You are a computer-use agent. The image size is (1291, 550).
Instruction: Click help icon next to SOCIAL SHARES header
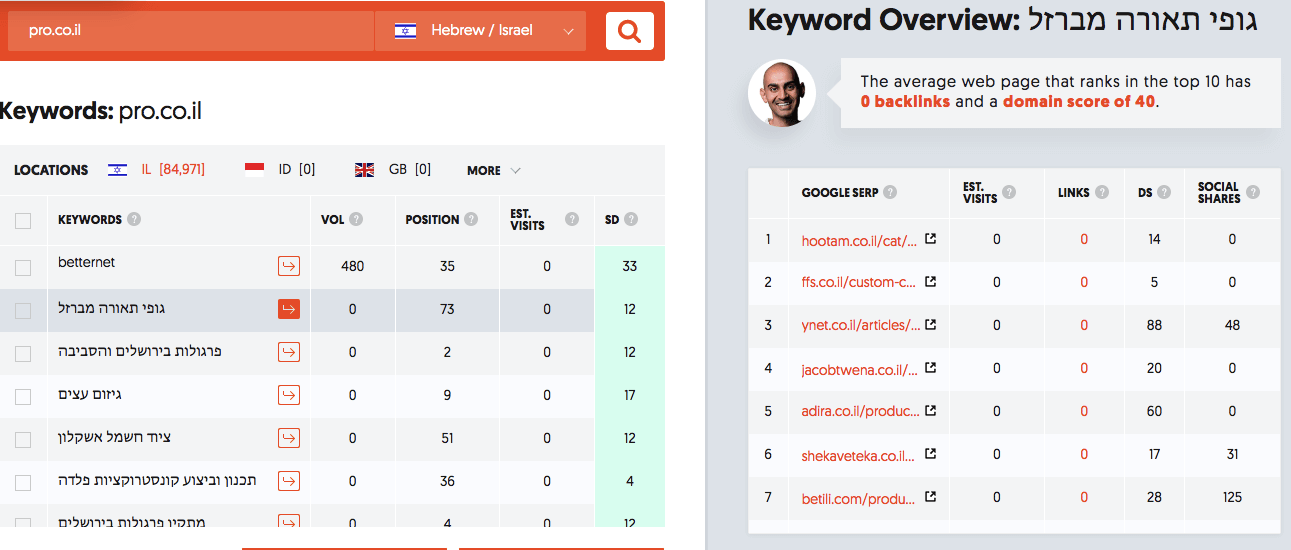tap(1253, 193)
